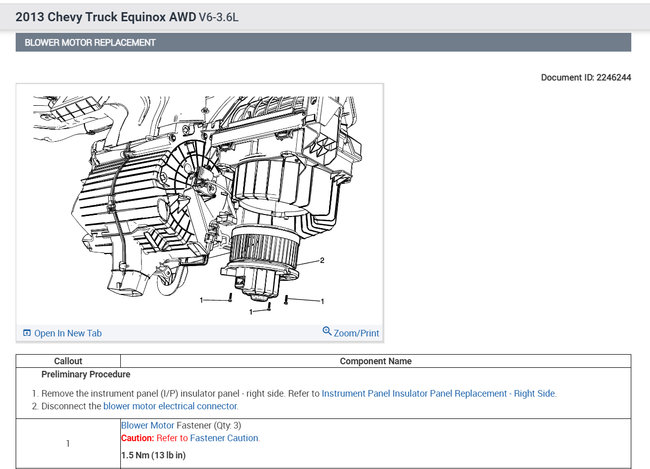Open Instrument Panel Insulator Panel Replacement link
The height and width of the screenshot is (469, 650).
point(438,394)
